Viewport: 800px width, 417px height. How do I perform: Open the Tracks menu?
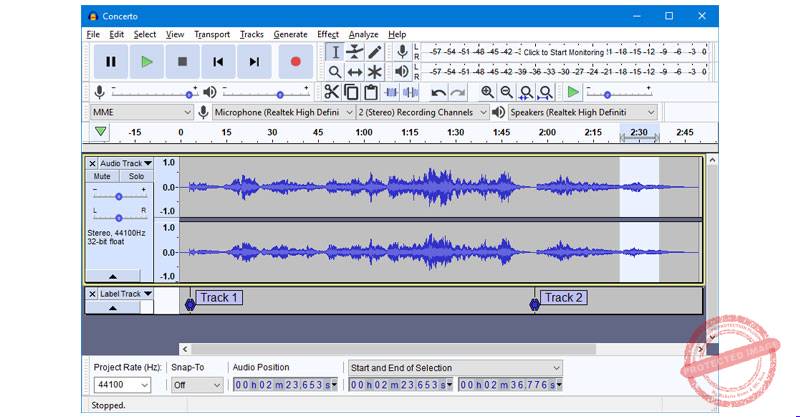coord(252,34)
